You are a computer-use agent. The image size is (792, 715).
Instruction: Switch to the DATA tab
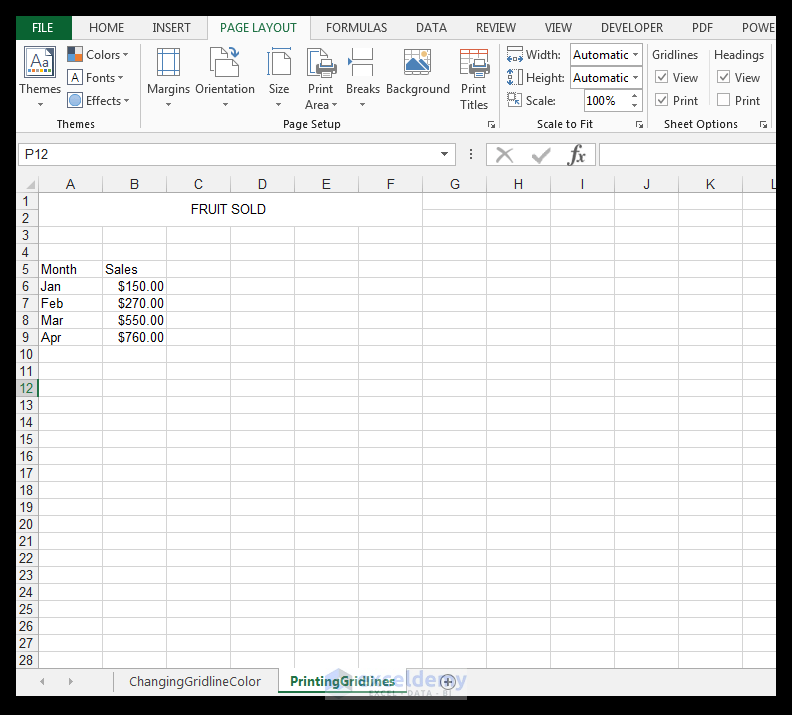[x=431, y=28]
